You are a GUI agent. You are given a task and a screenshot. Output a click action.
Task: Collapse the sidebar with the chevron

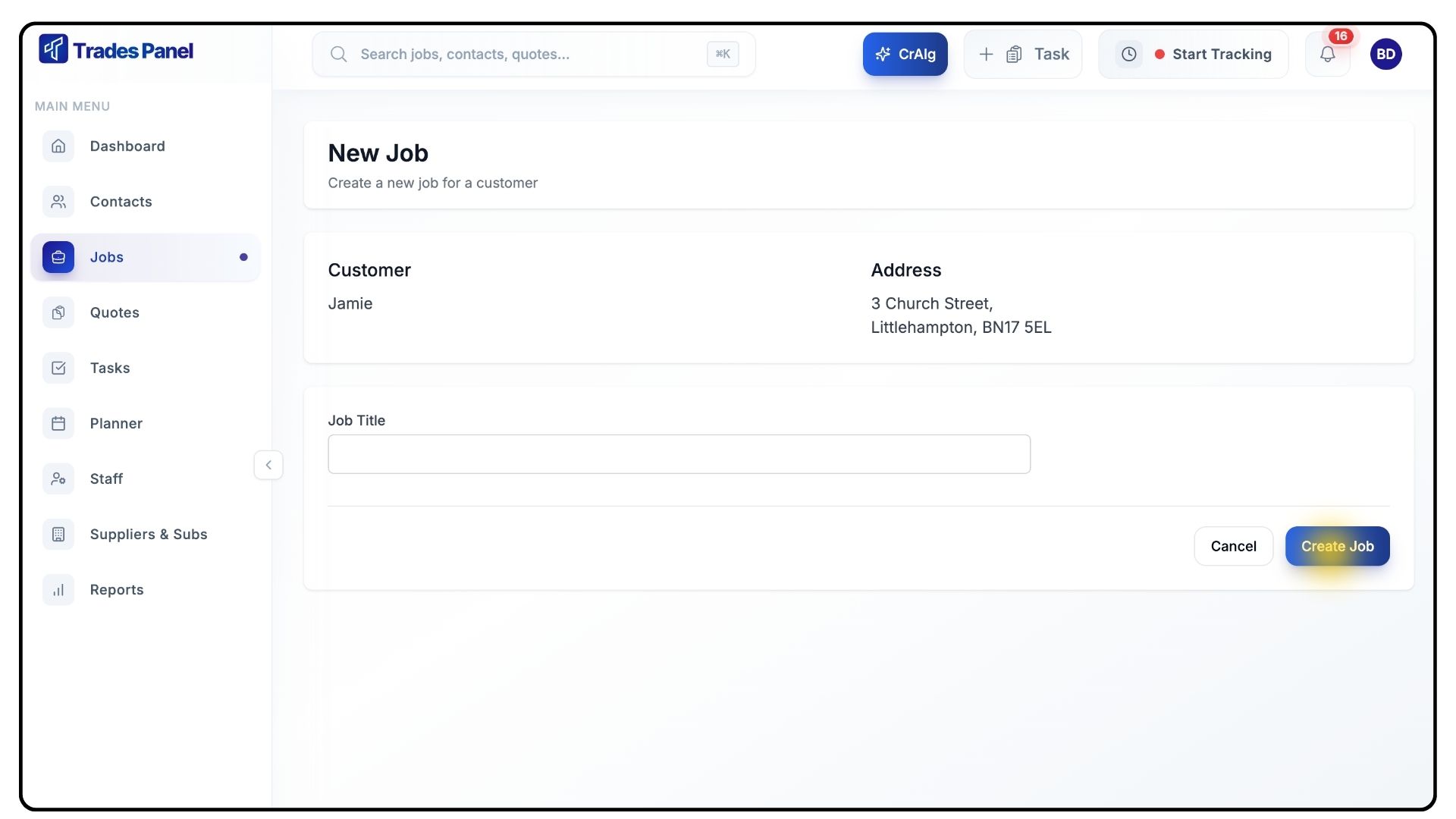coord(268,465)
